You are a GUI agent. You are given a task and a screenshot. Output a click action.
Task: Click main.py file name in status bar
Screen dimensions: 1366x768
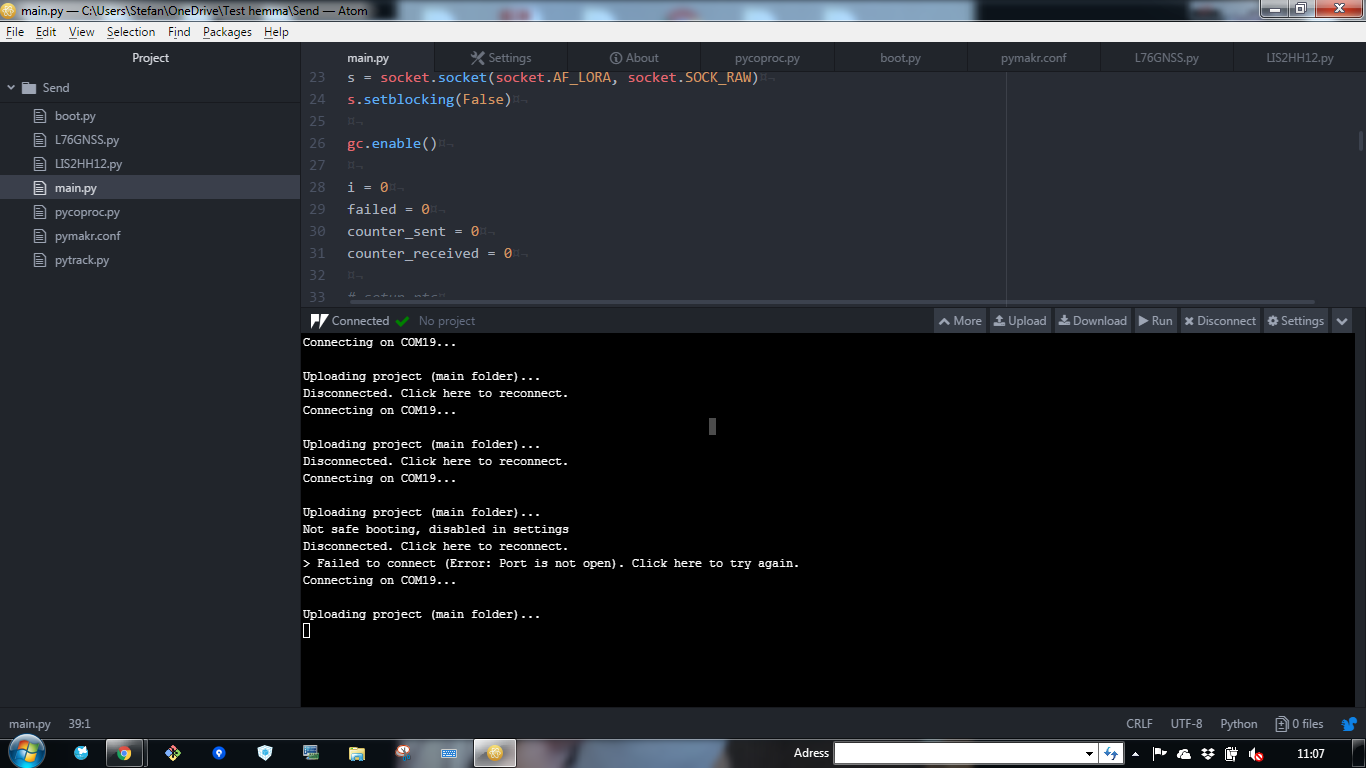(30, 724)
